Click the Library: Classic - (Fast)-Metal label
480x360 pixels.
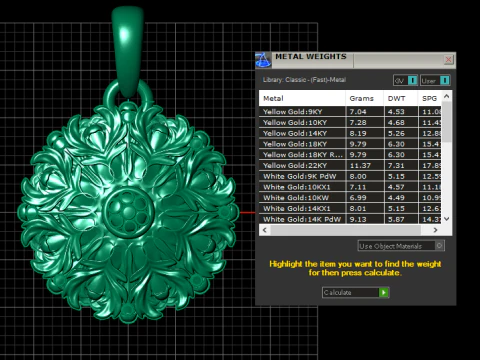[x=304, y=80]
